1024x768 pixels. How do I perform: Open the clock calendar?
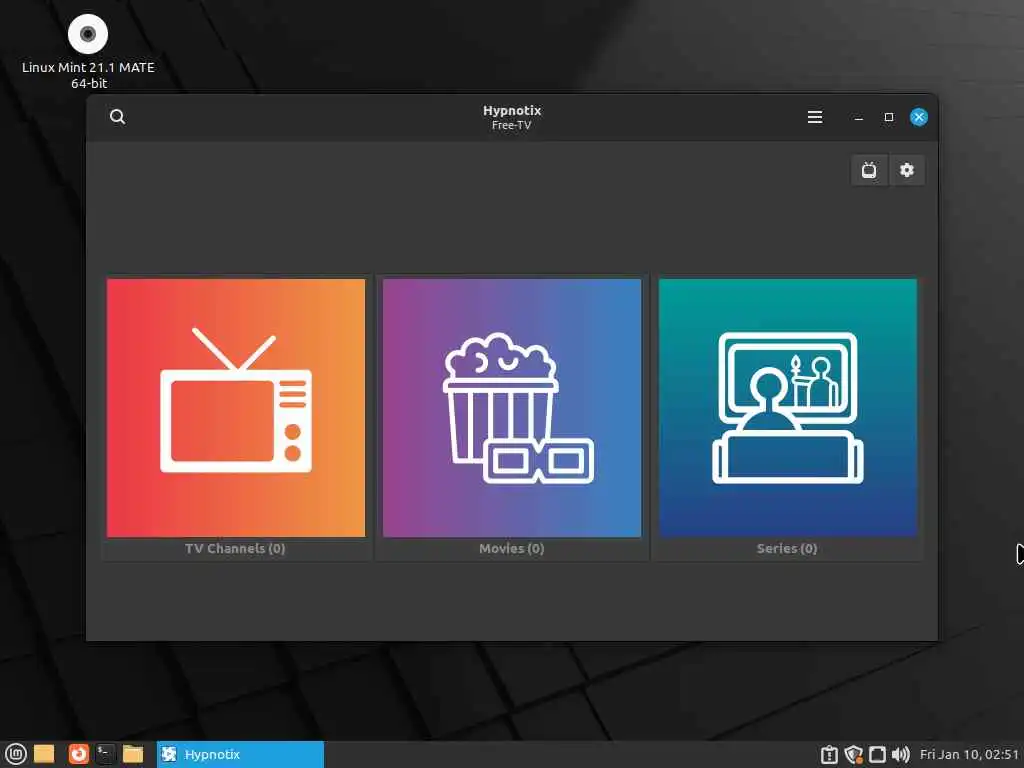(x=969, y=755)
